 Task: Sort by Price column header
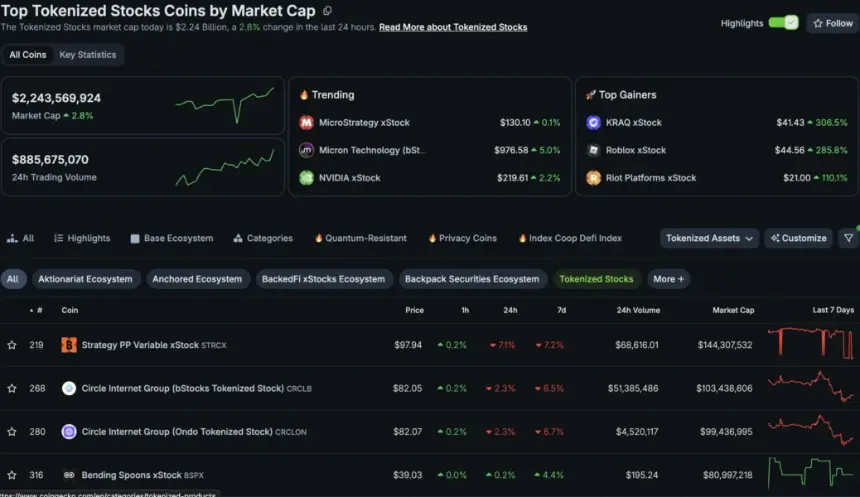414,310
